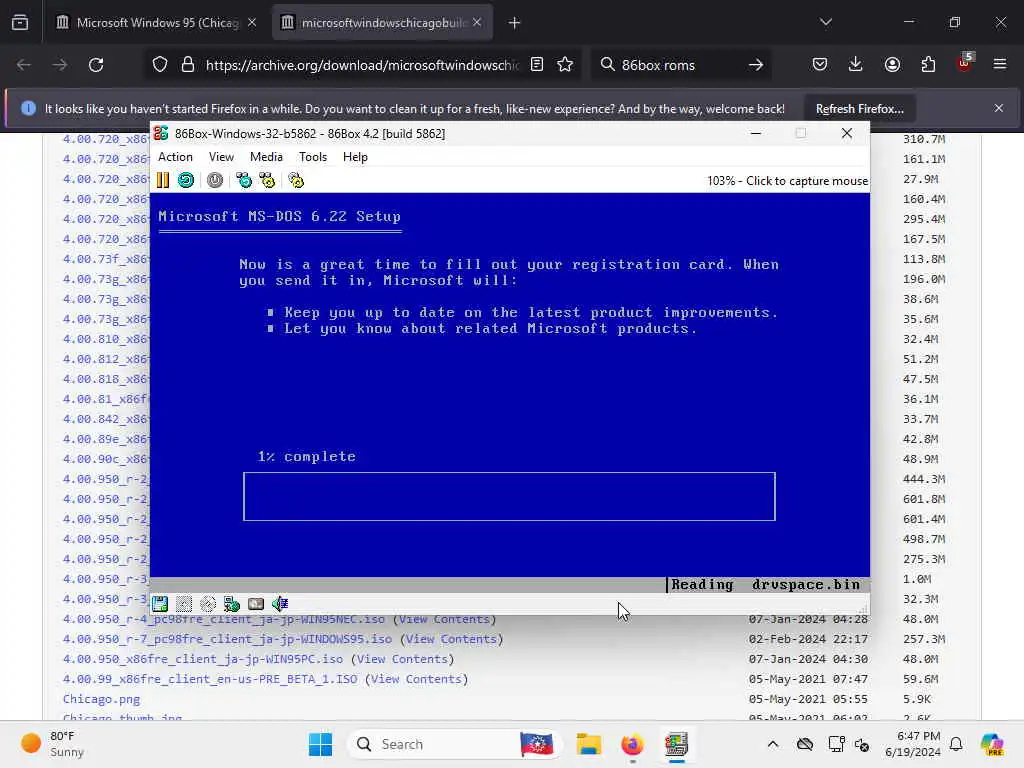1024x768 pixels.
Task: Click CD-ROM drive status icon
Action: pos(208,604)
